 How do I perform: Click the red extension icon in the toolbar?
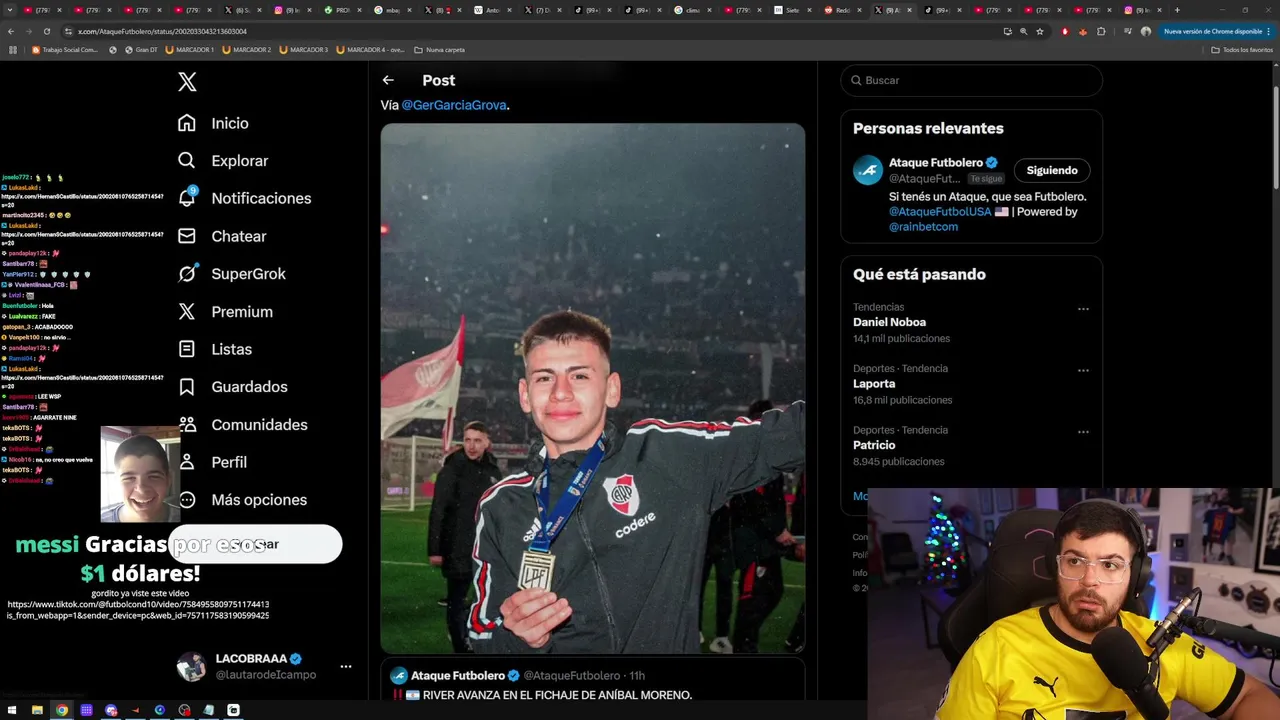1065,31
